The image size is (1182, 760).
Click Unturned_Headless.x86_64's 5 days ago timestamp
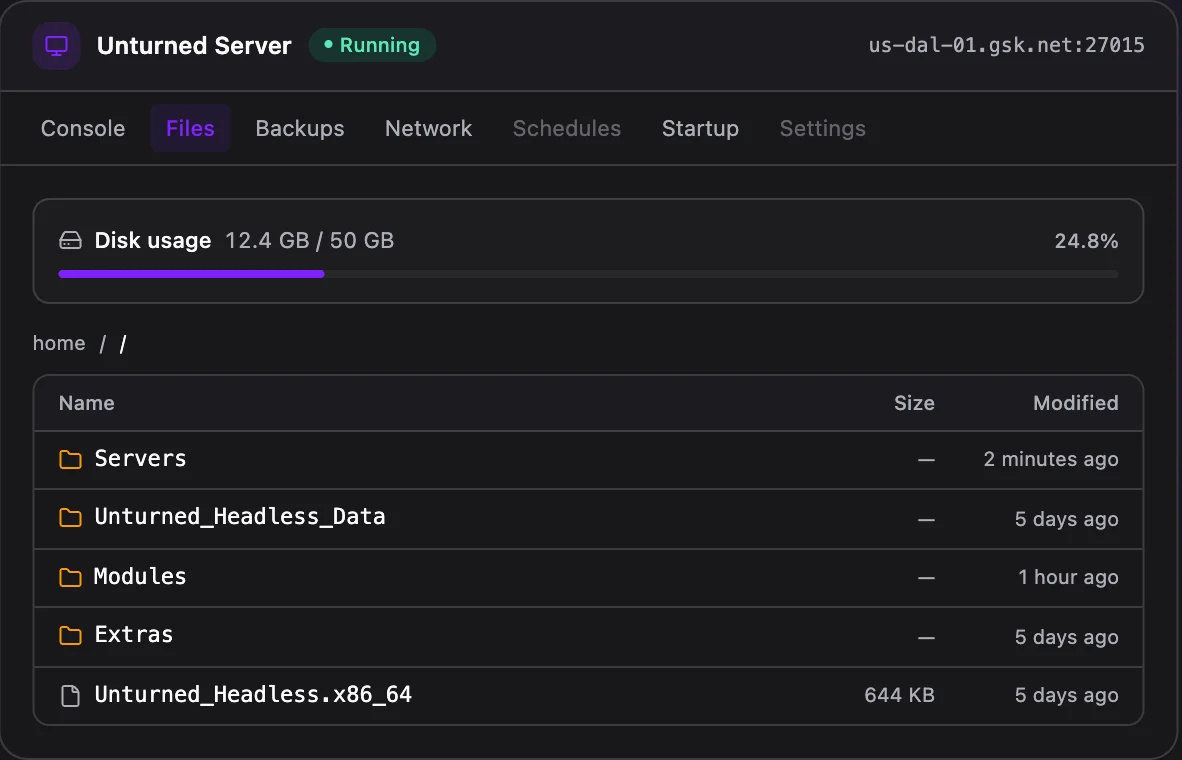click(x=1067, y=695)
